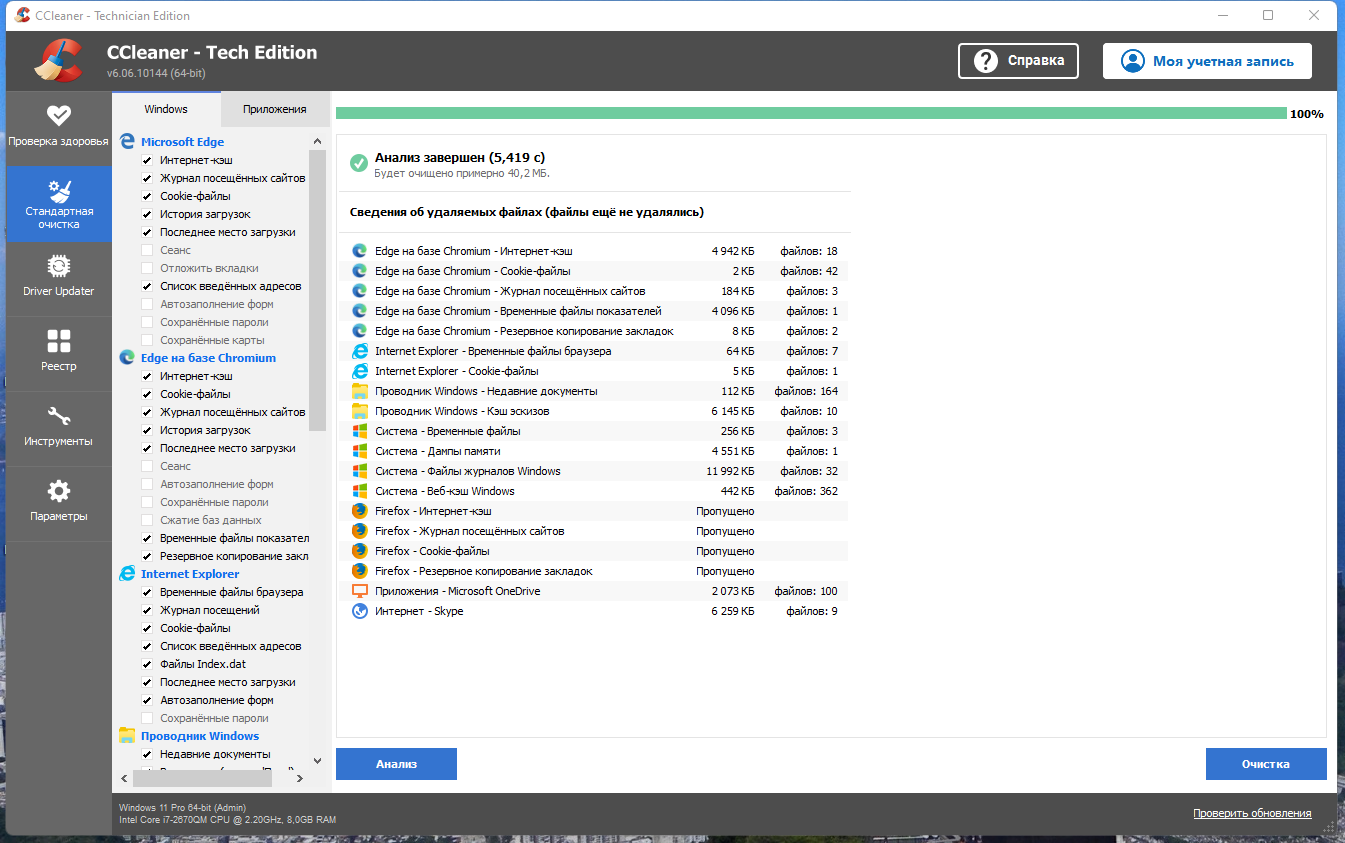
Task: Select the Стандартная очистка tool
Action: [x=58, y=203]
